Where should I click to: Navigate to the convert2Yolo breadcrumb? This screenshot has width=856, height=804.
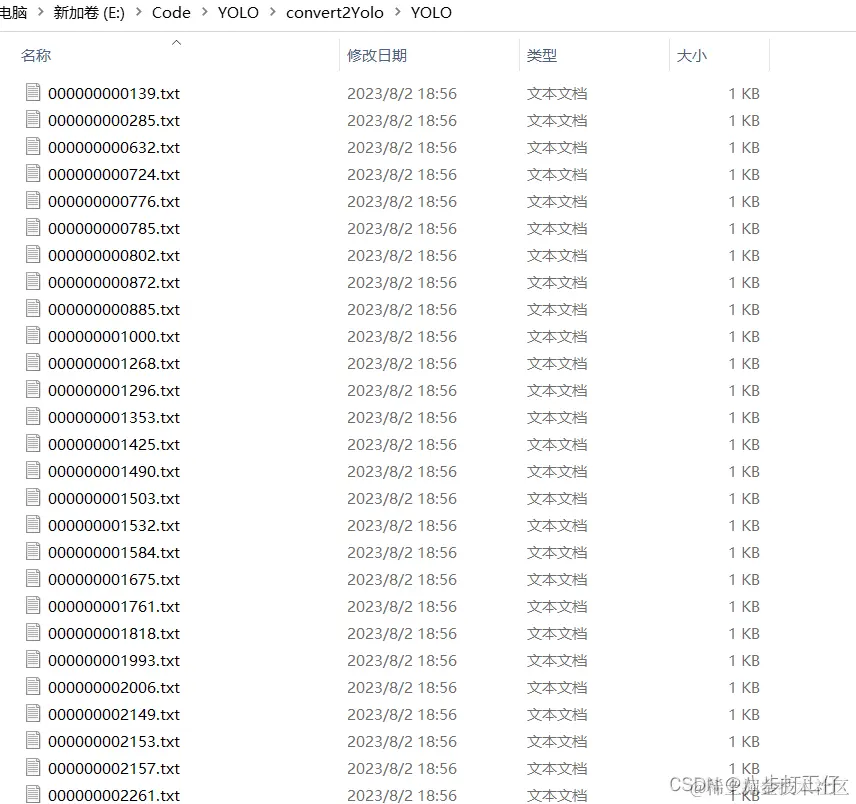click(x=335, y=13)
